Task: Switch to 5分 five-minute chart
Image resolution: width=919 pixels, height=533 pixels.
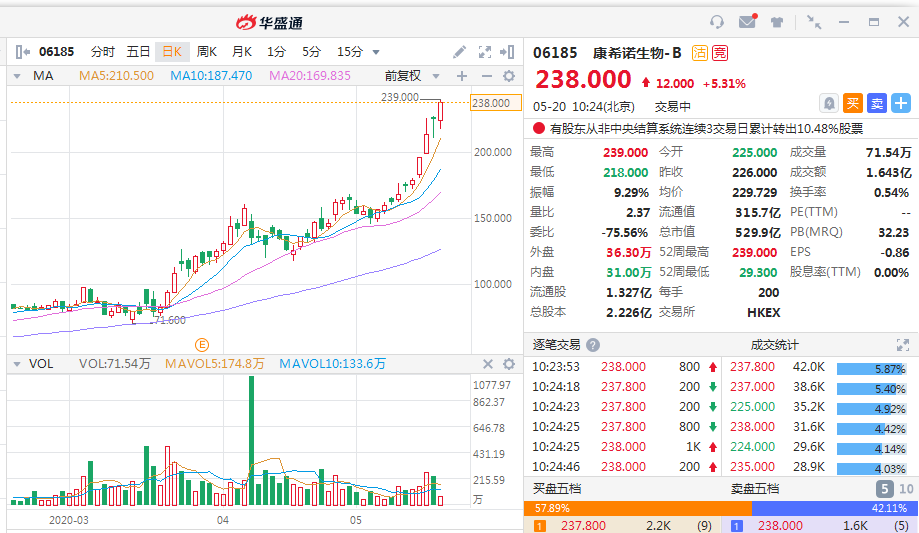Action: 311,52
